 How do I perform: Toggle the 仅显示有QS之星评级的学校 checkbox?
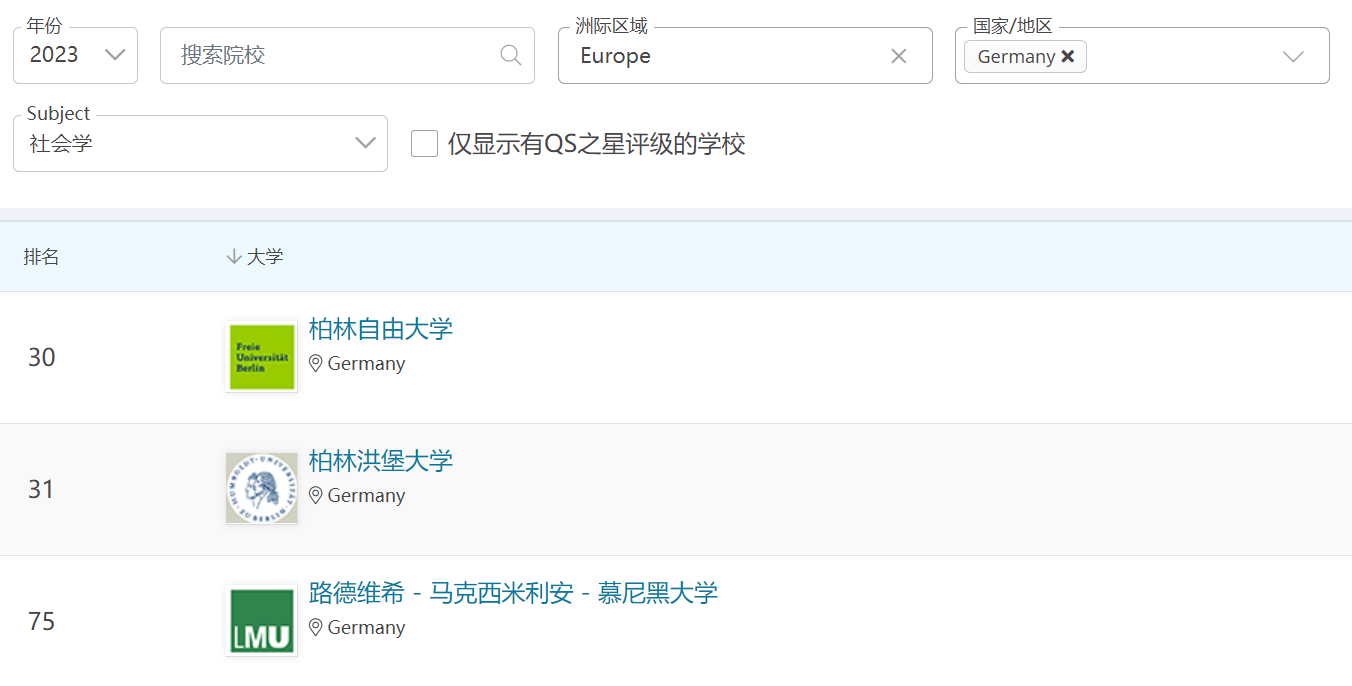tap(425, 144)
